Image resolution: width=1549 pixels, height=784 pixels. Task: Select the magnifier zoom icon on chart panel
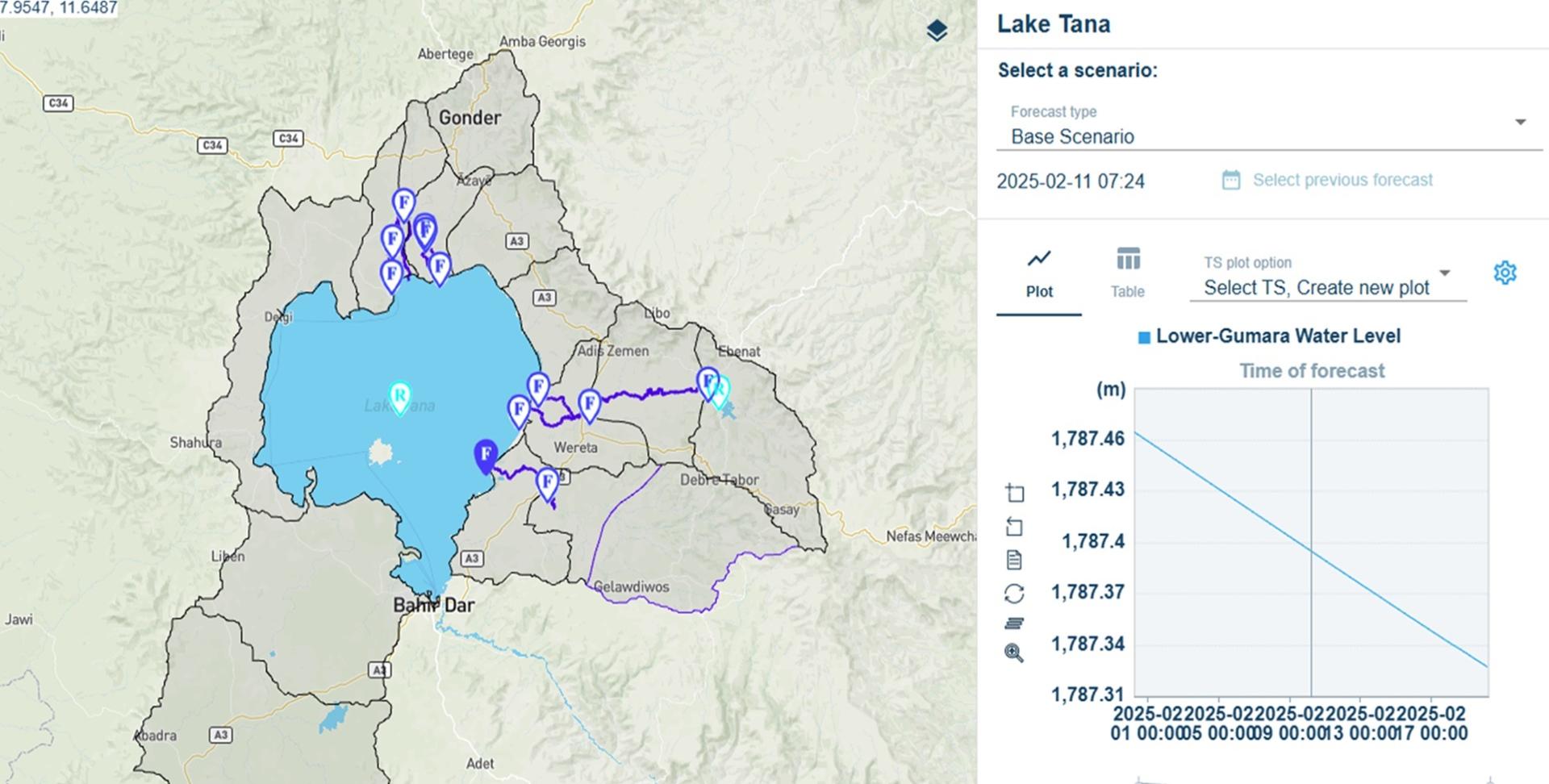(1015, 653)
